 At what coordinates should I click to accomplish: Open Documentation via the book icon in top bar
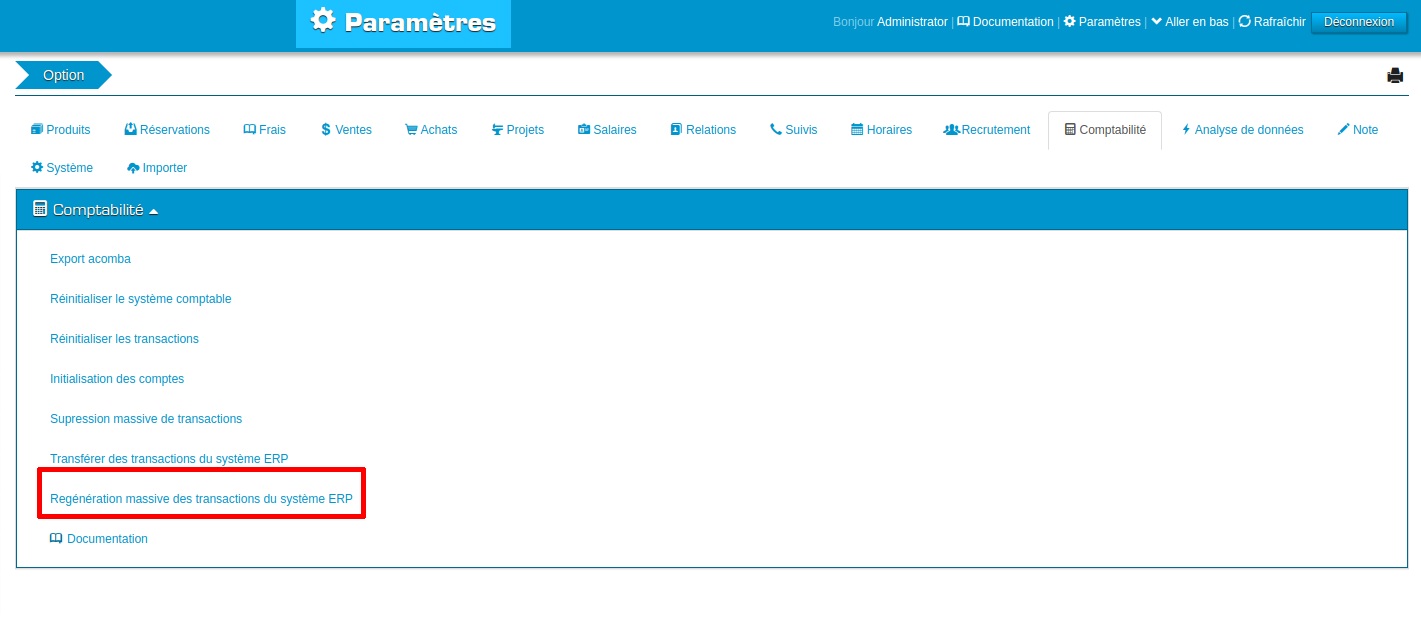click(x=963, y=21)
